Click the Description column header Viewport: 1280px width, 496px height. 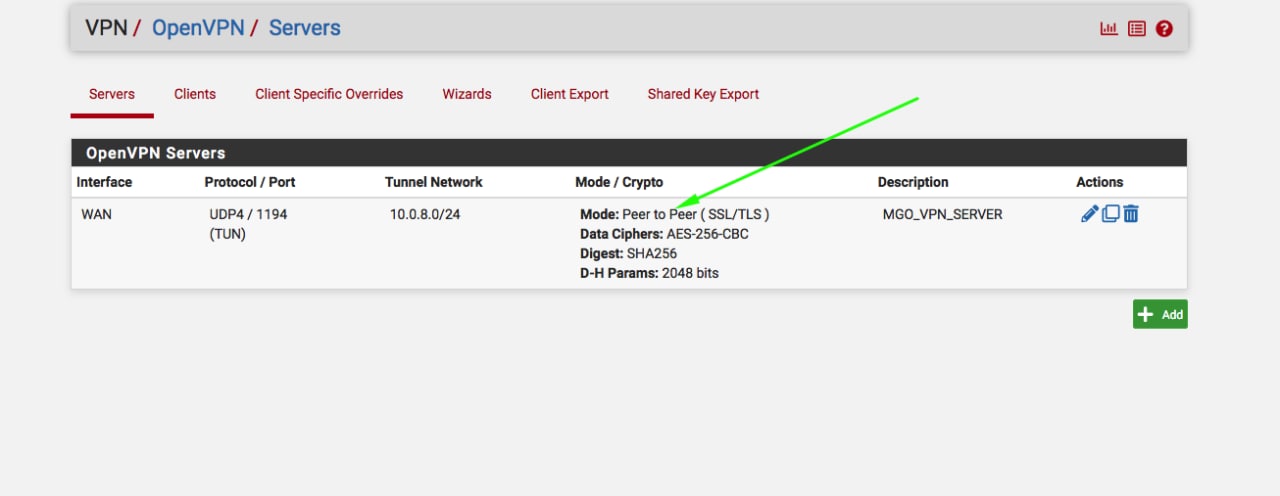point(913,182)
